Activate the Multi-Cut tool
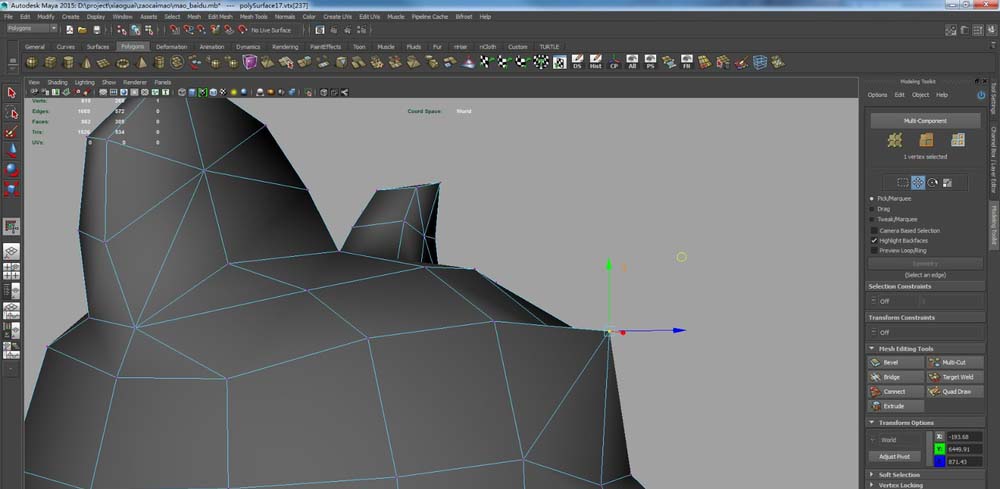 (x=955, y=362)
